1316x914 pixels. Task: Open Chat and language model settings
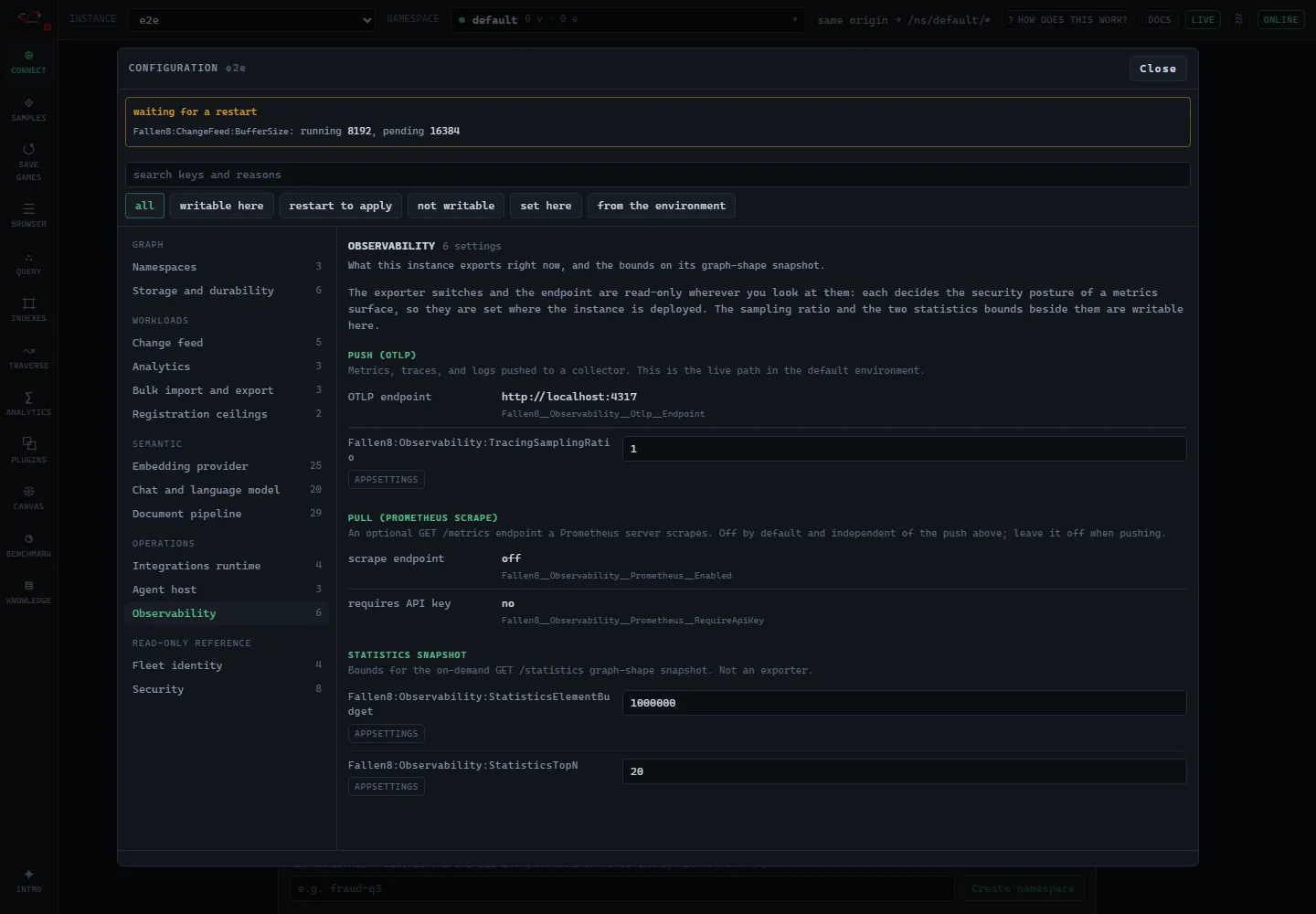coord(227,490)
